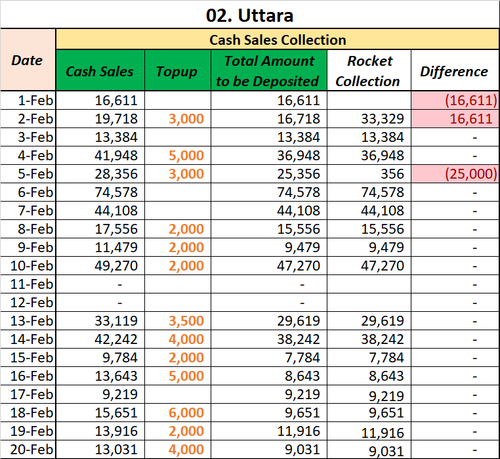Select the 'Date' header cell

(28, 60)
